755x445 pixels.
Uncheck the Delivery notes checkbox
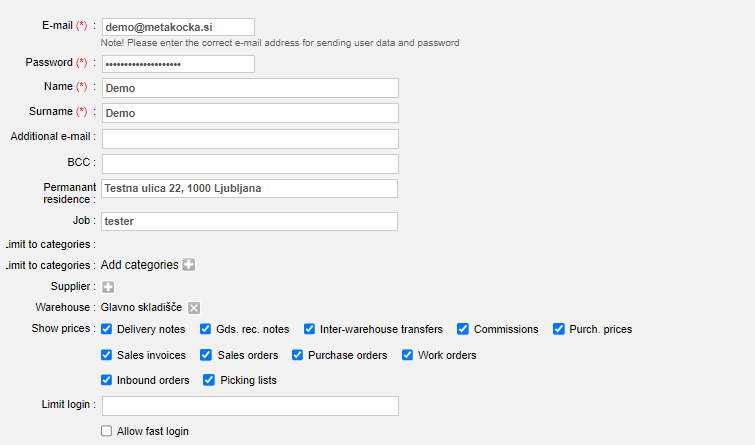[106, 329]
